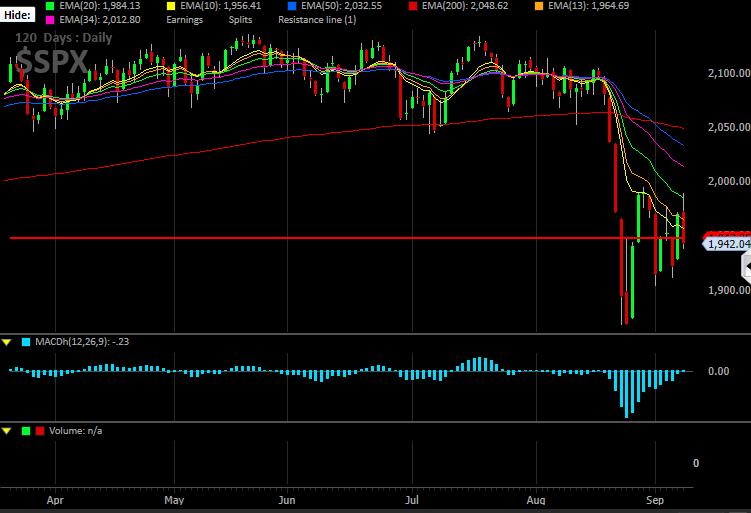Select the orange EMA(13) color swatch

point(539,6)
